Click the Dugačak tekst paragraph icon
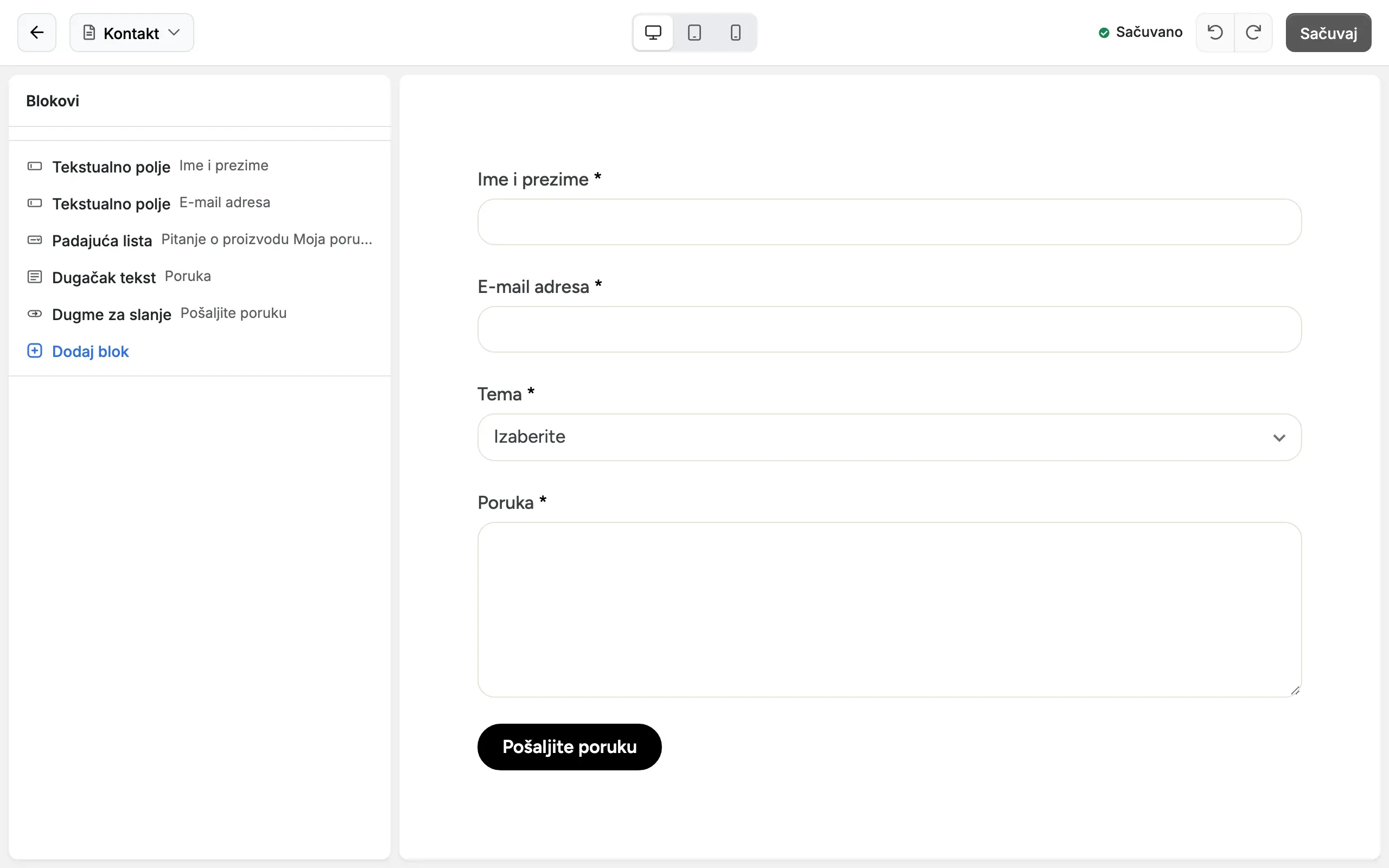Image resolution: width=1389 pixels, height=868 pixels. pos(34,277)
